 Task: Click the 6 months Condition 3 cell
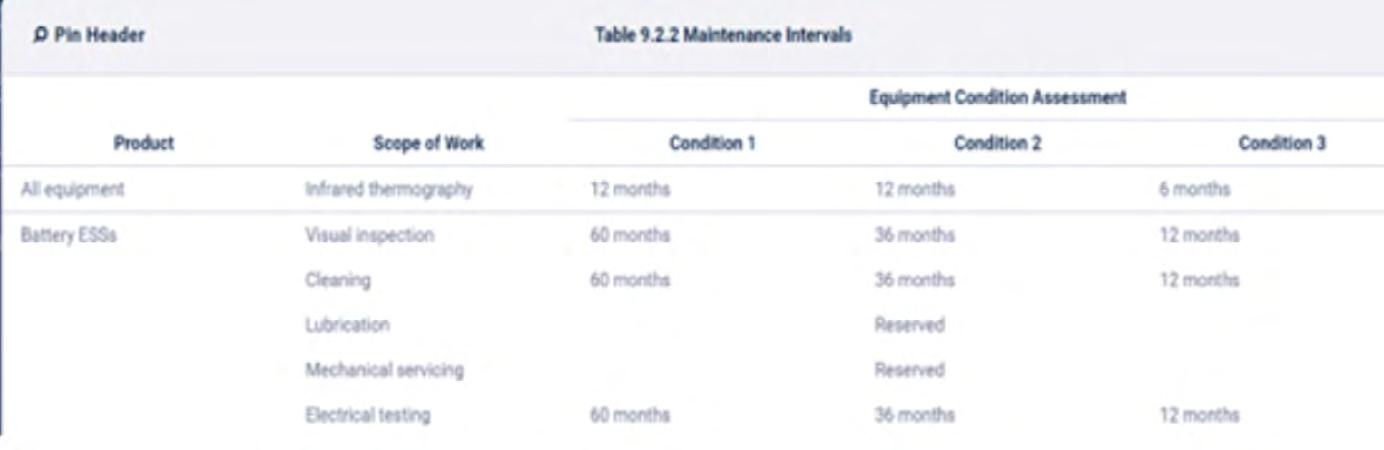[1195, 189]
